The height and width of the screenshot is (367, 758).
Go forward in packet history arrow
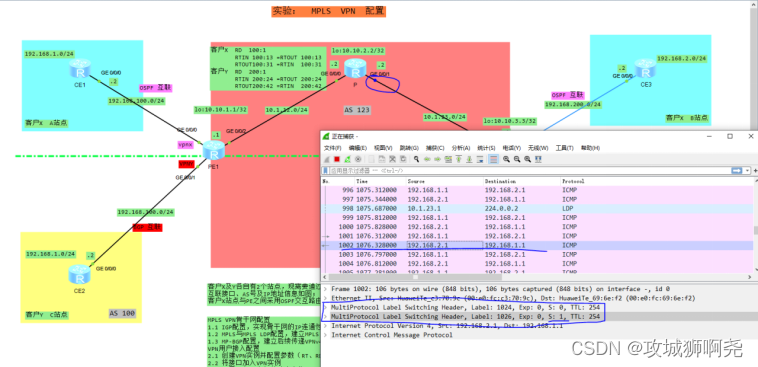(x=437, y=159)
